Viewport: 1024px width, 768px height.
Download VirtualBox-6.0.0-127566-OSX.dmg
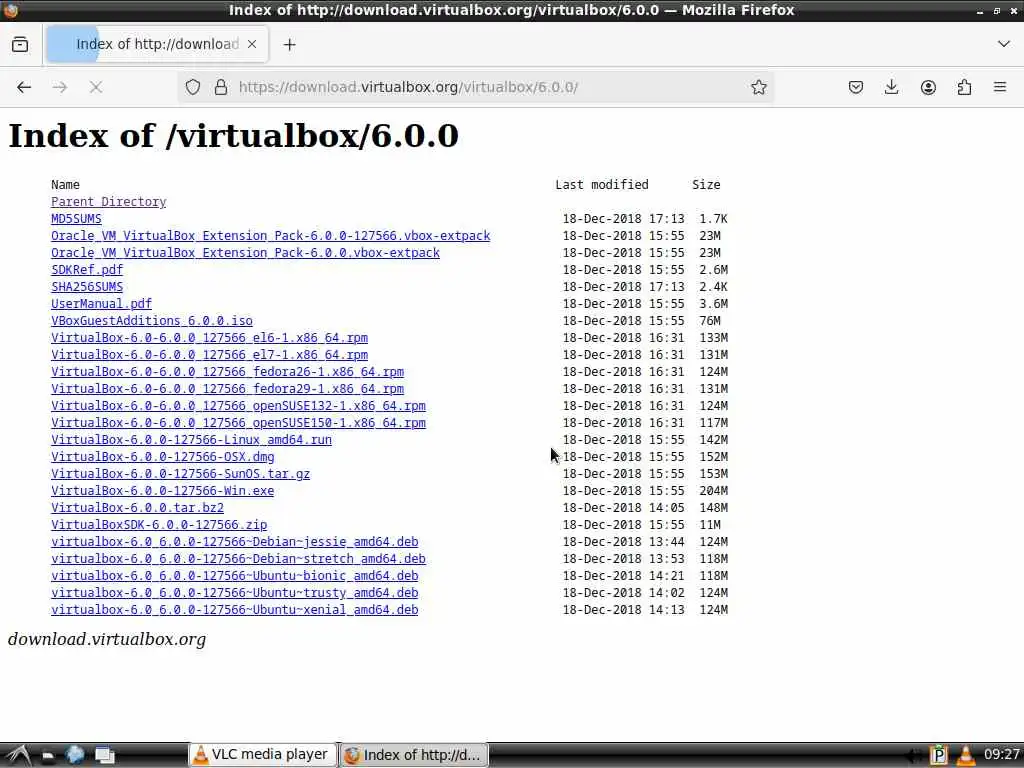click(x=163, y=456)
